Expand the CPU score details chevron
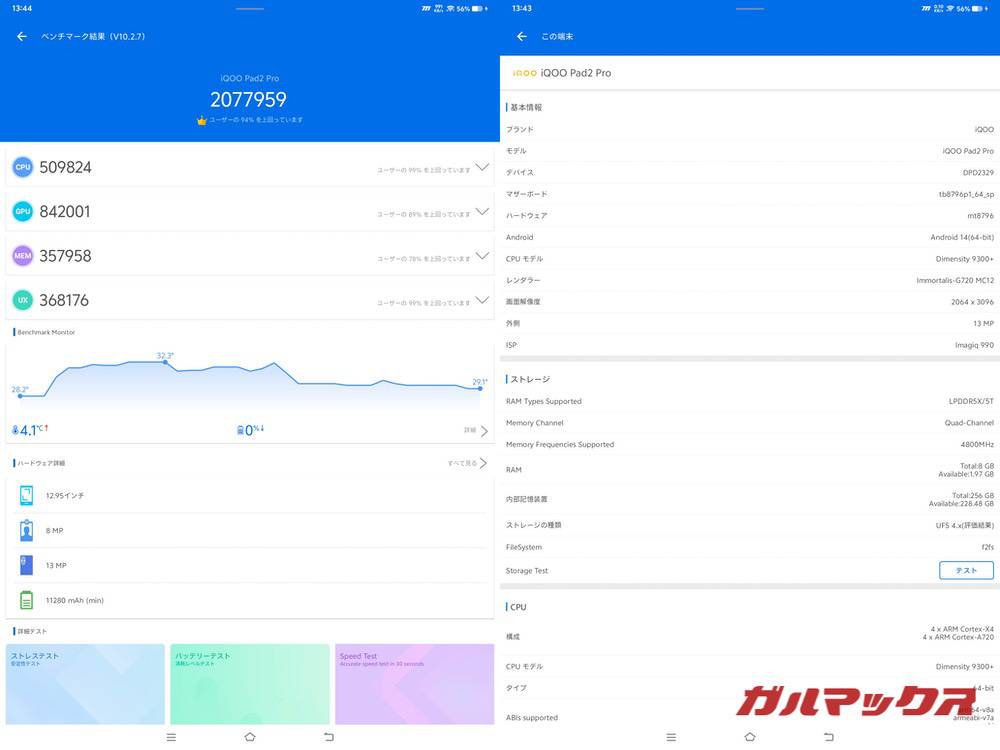 coord(483,167)
